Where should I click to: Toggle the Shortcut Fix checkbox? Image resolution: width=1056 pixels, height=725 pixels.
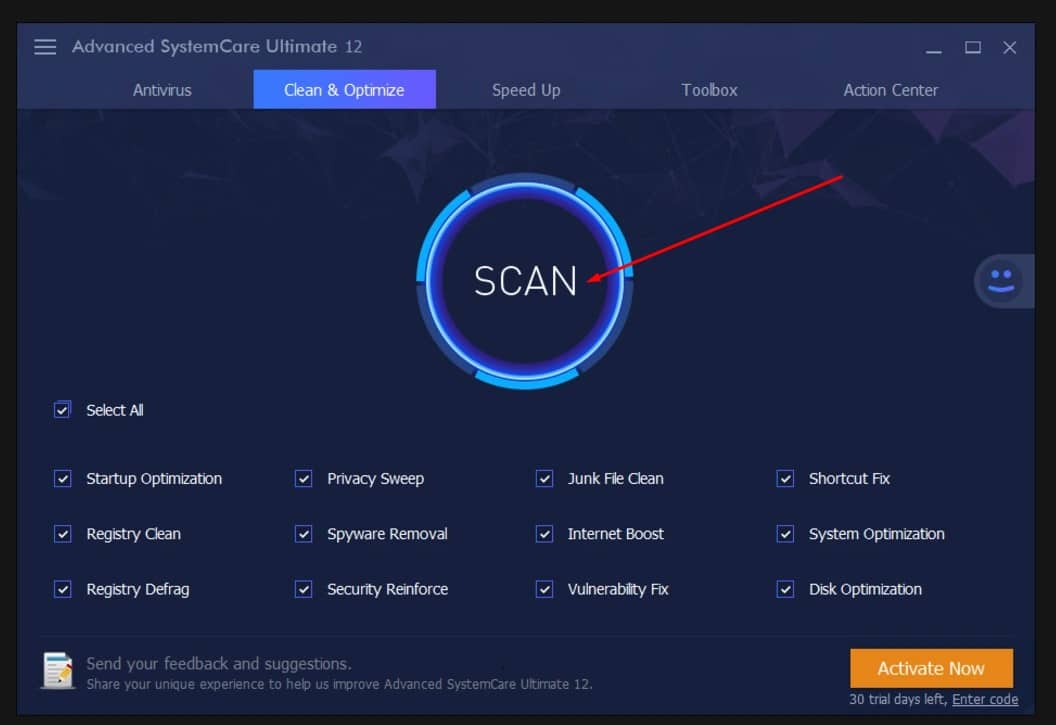pyautogui.click(x=786, y=479)
